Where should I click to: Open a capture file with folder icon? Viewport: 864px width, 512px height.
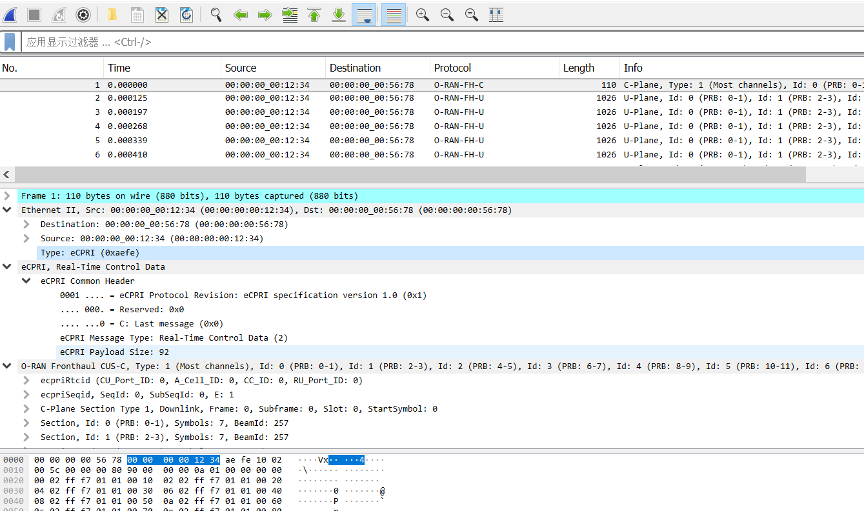[112, 15]
